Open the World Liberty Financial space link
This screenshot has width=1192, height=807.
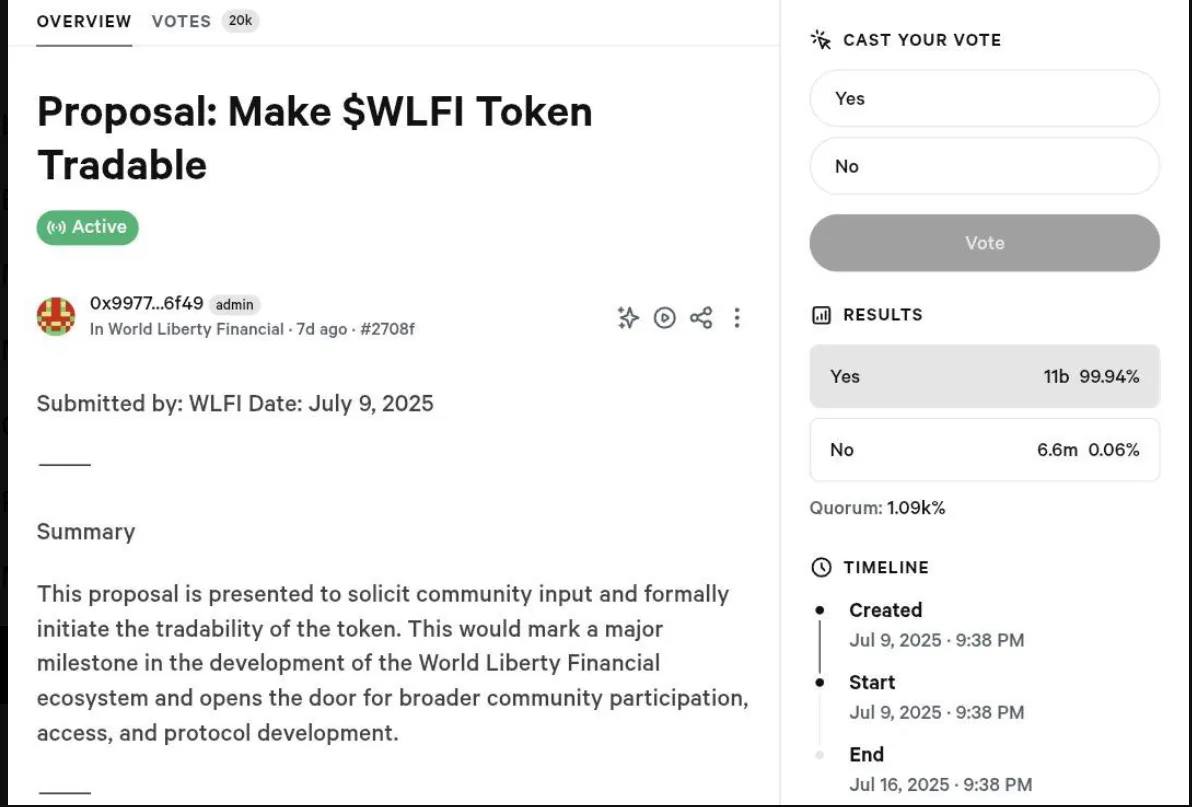196,329
